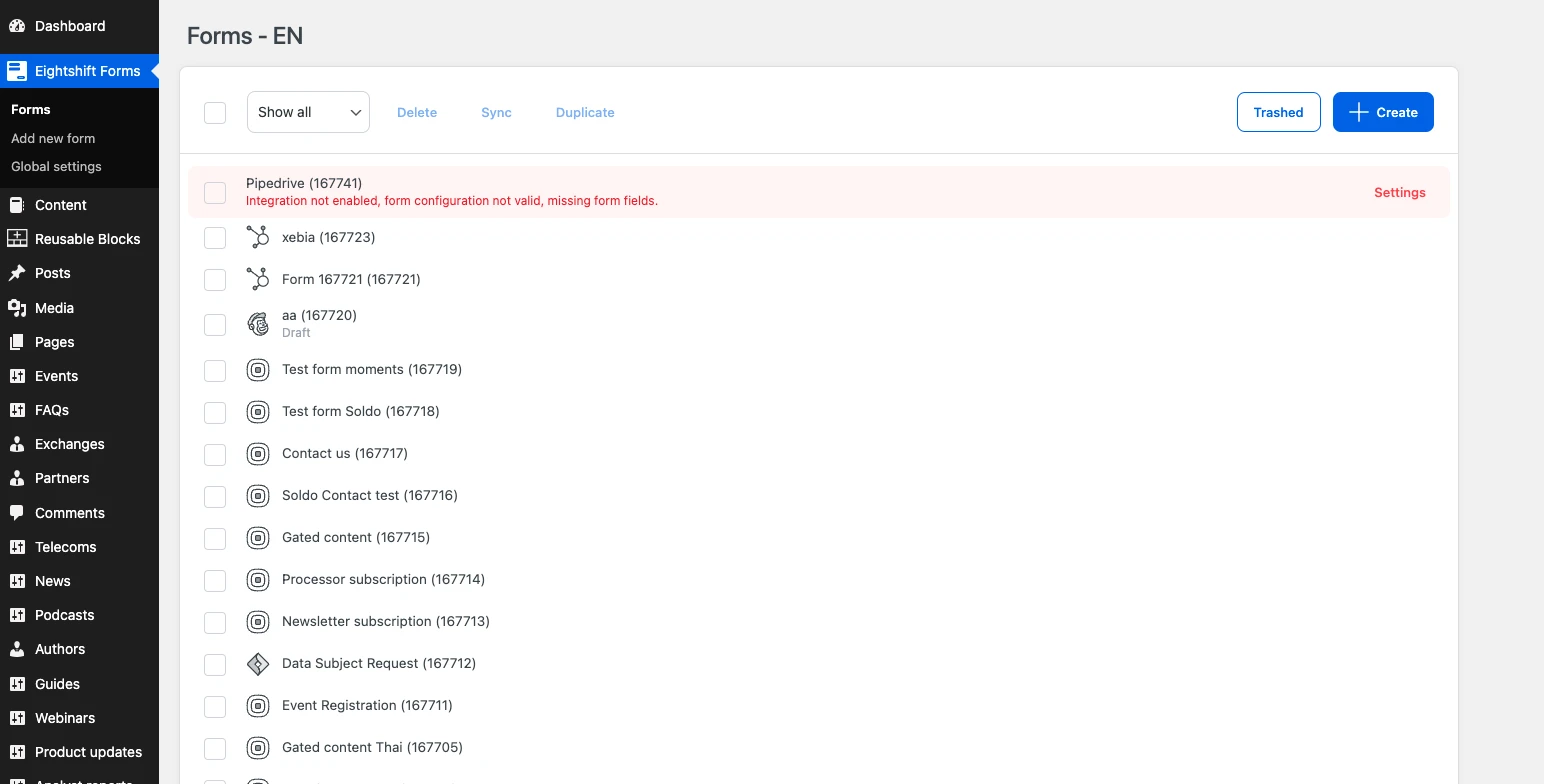Screen dimensions: 1544x784
Task: Click the Moments icon beside Newsletter subscription
Action: [257, 622]
